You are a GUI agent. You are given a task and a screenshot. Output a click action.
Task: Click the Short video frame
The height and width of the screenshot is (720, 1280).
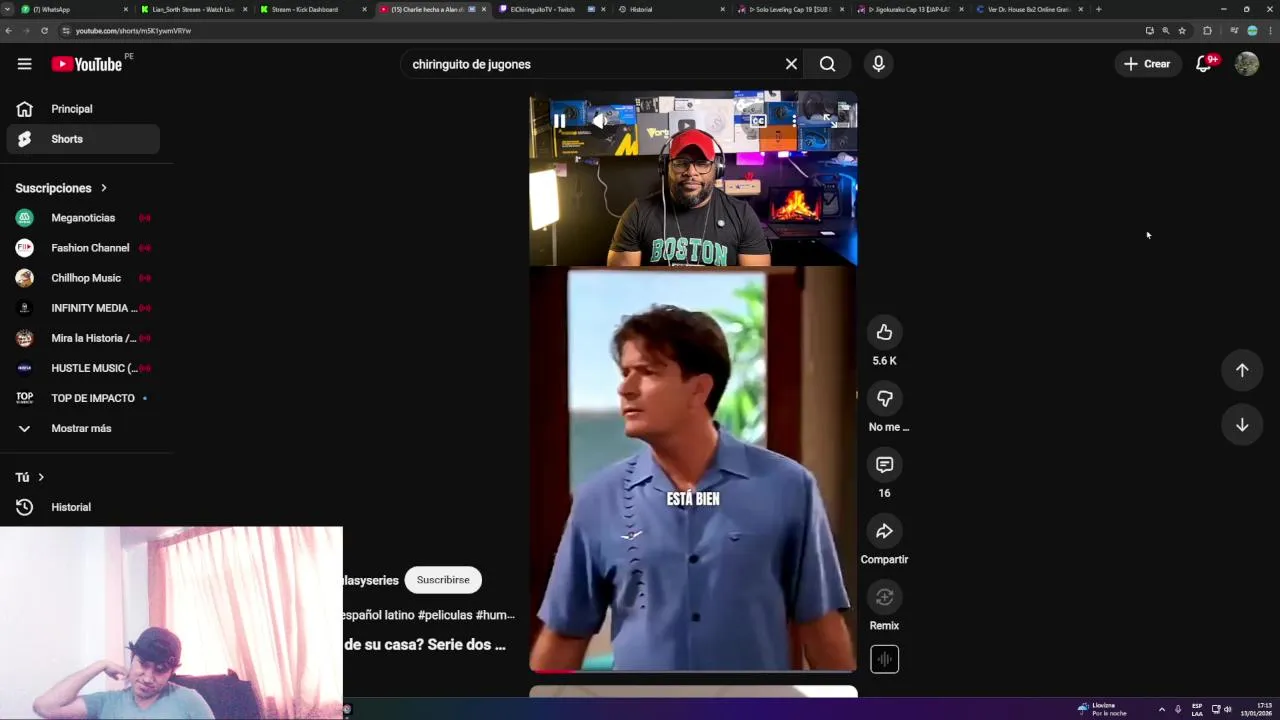point(693,381)
